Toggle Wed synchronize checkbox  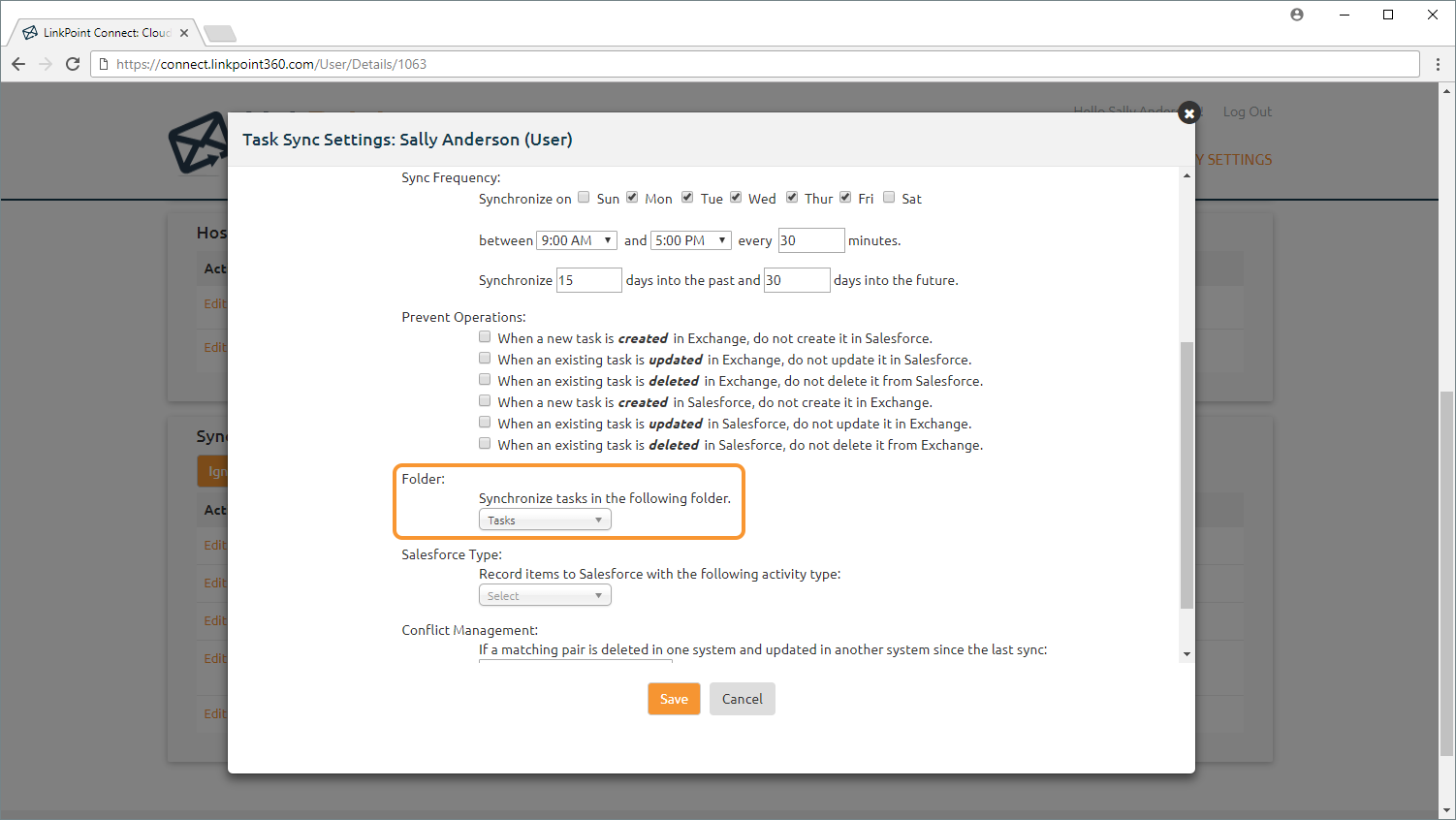tap(736, 198)
